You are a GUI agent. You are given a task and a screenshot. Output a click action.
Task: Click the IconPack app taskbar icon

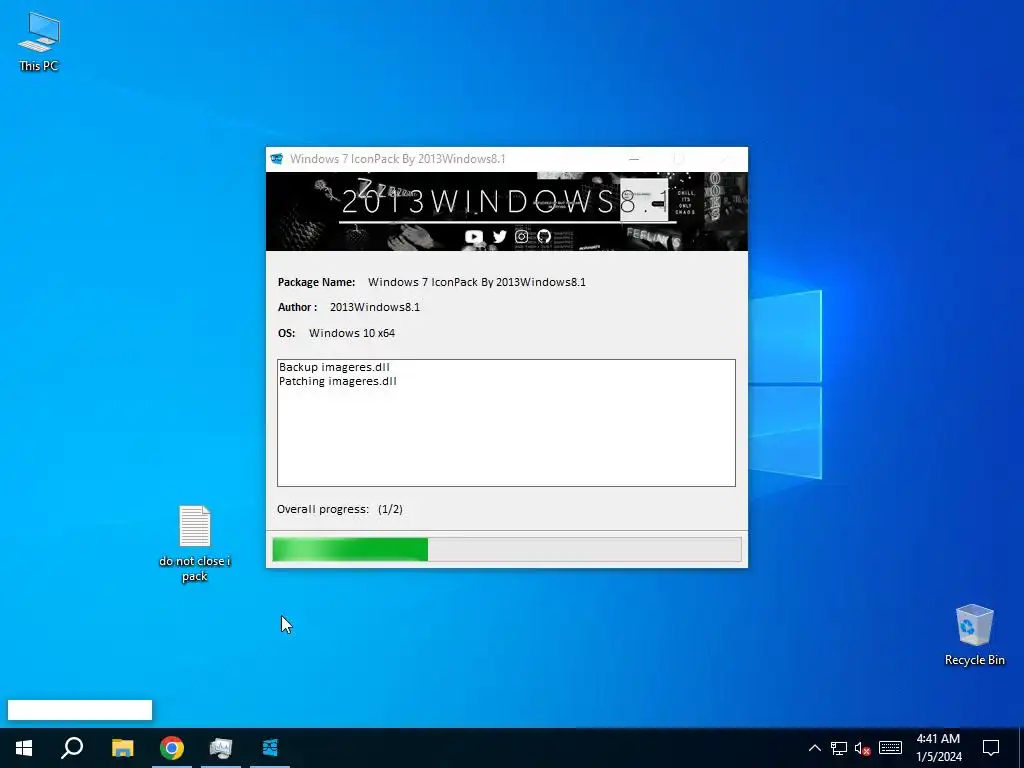pos(270,748)
